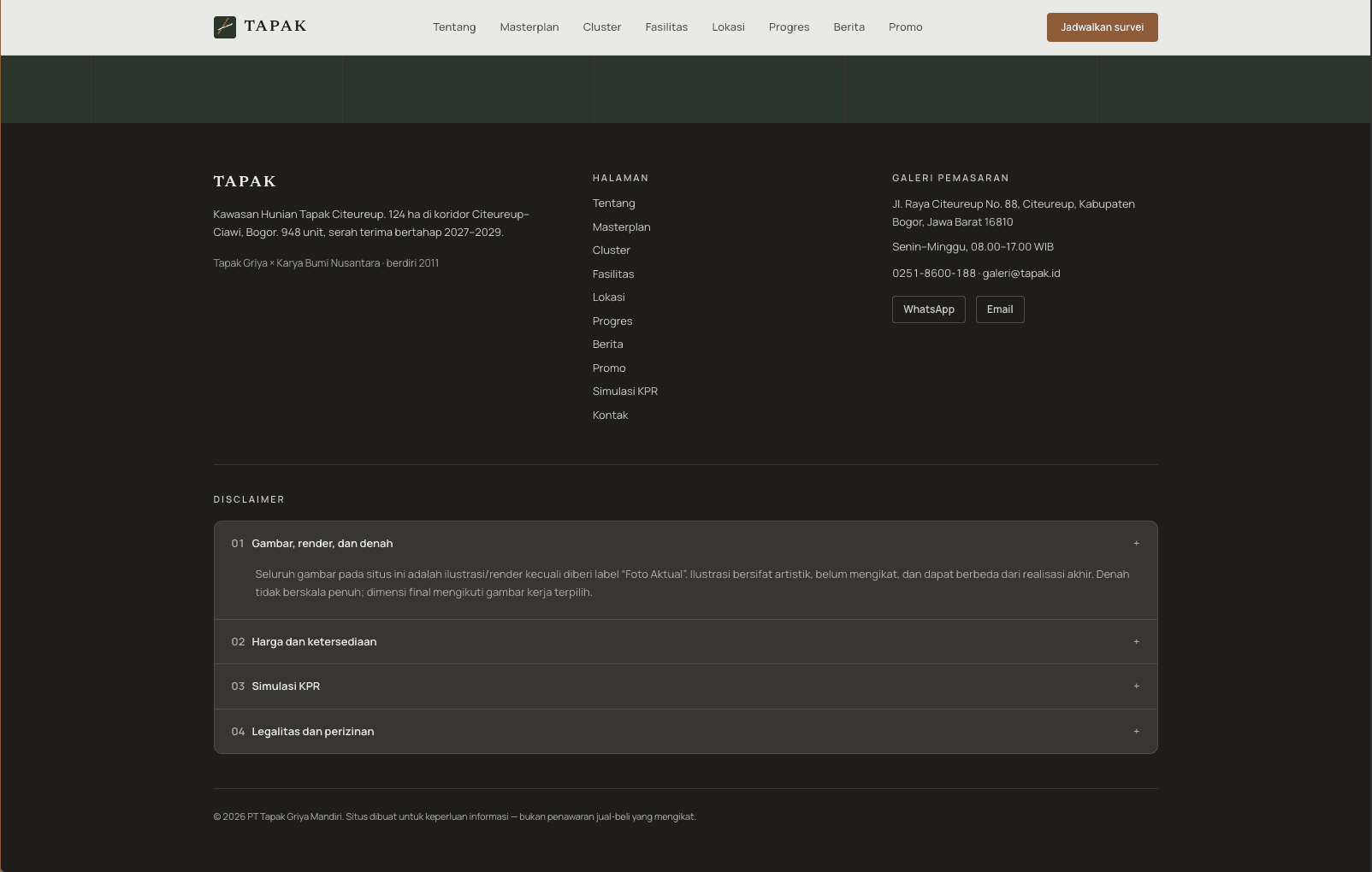Click the © 2026 PT Tapak Griya Mandiri notice

pyautogui.click(x=454, y=817)
